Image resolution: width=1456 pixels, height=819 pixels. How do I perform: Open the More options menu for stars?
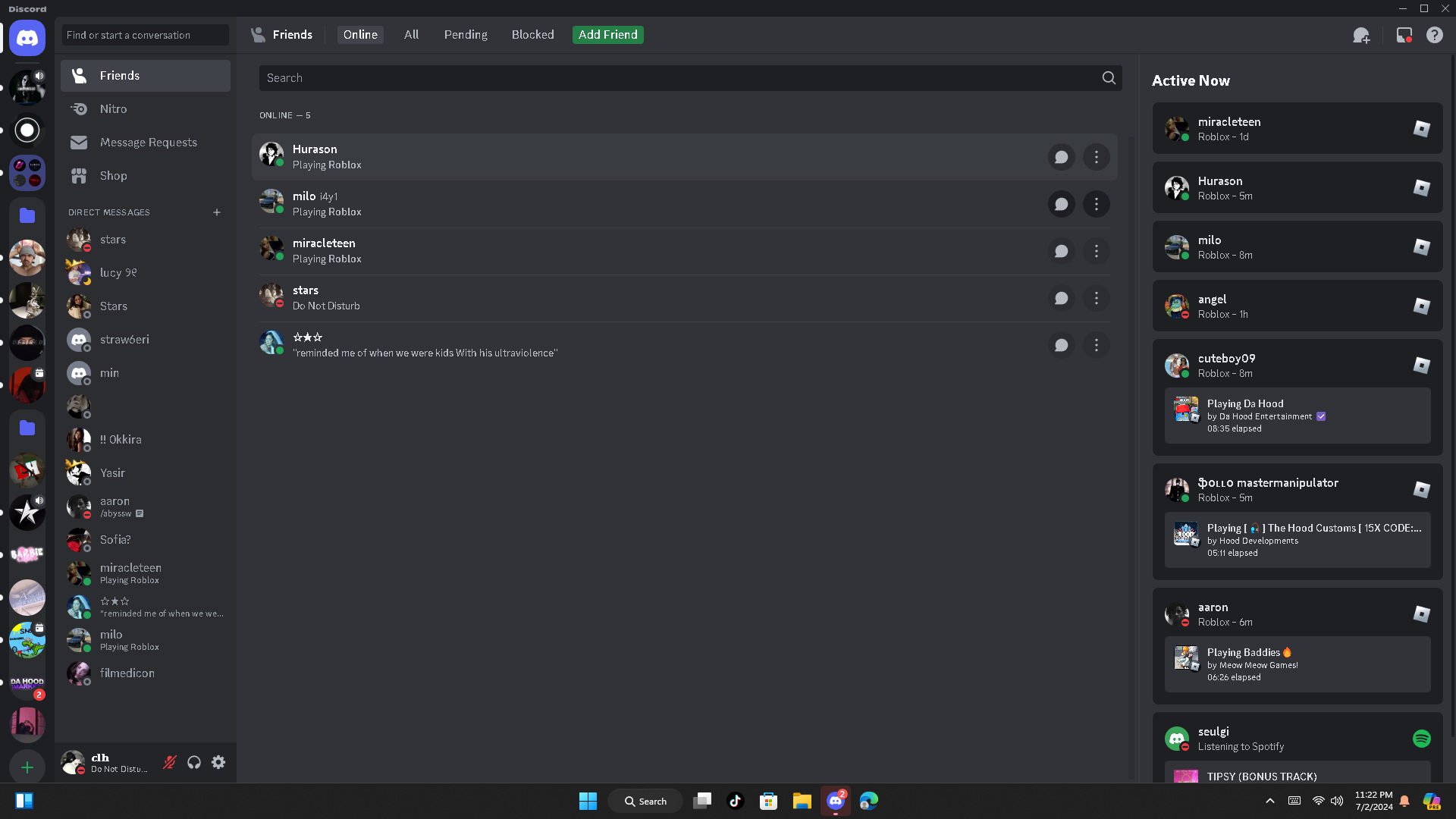1096,298
